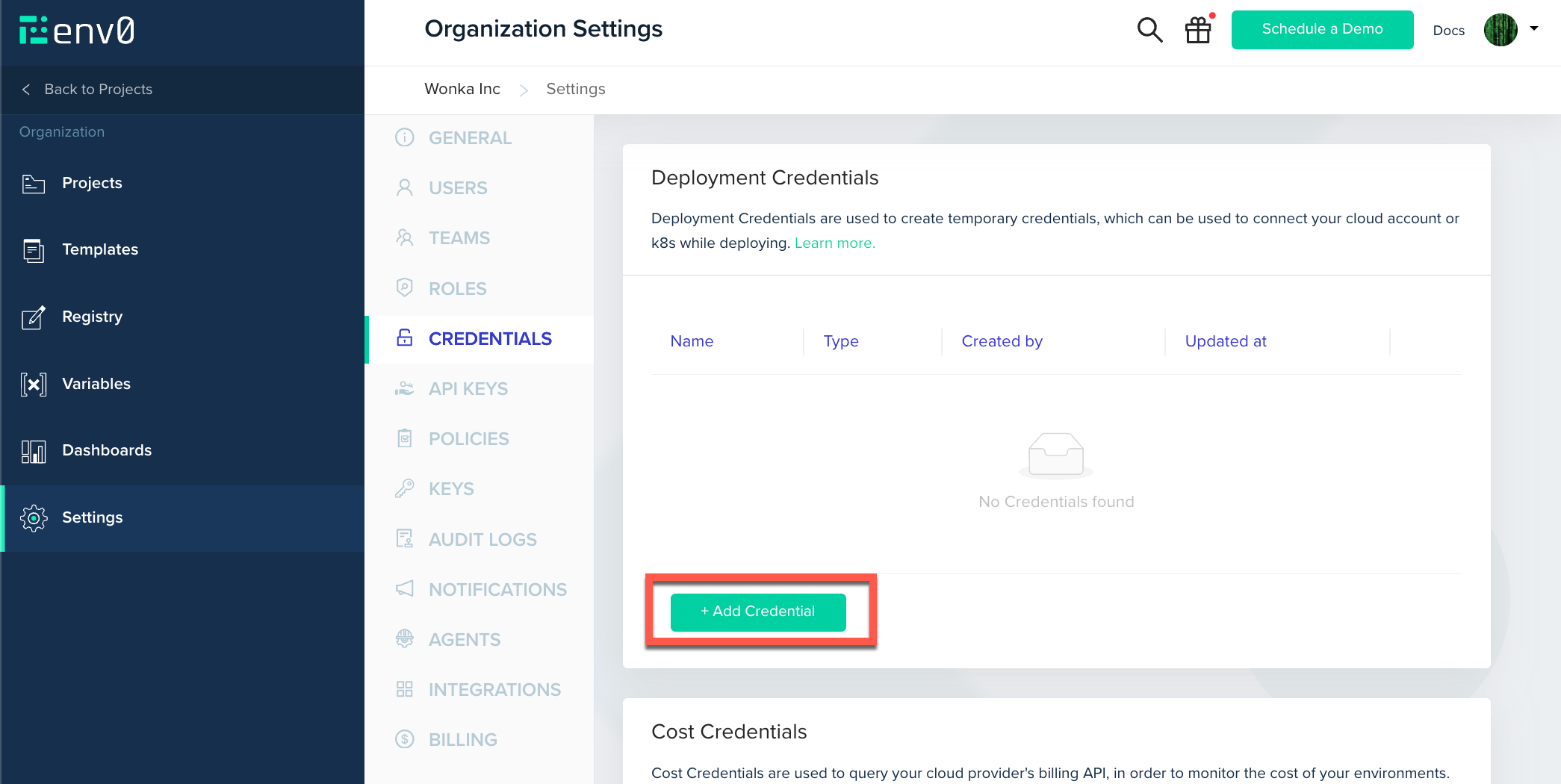This screenshot has height=784, width=1561.
Task: Select the Dashboards chart icon
Action: click(34, 451)
